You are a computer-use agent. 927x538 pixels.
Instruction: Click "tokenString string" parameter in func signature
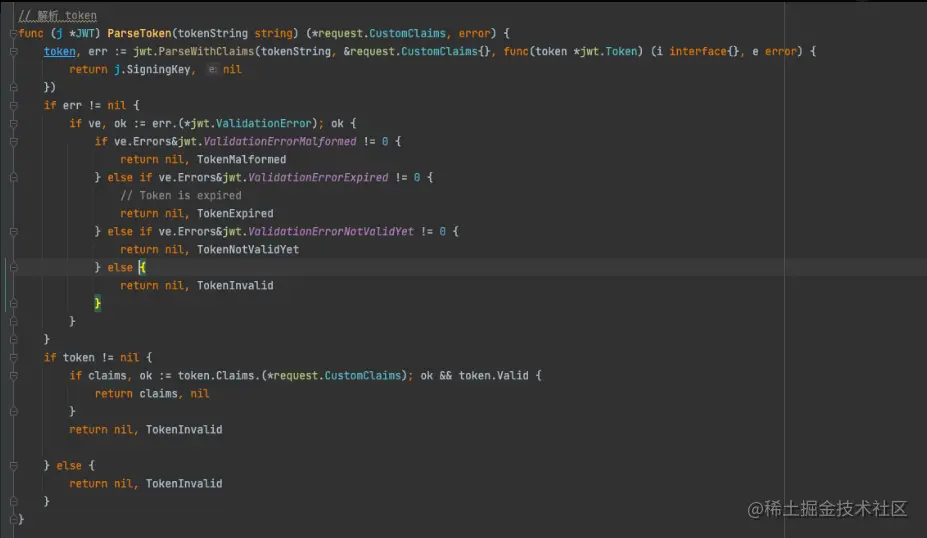[x=235, y=33]
